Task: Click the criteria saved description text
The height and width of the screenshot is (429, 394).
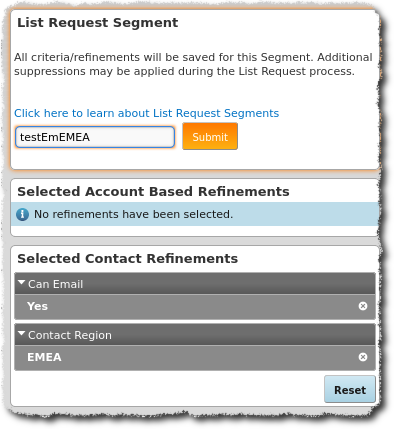Action: tap(193, 64)
